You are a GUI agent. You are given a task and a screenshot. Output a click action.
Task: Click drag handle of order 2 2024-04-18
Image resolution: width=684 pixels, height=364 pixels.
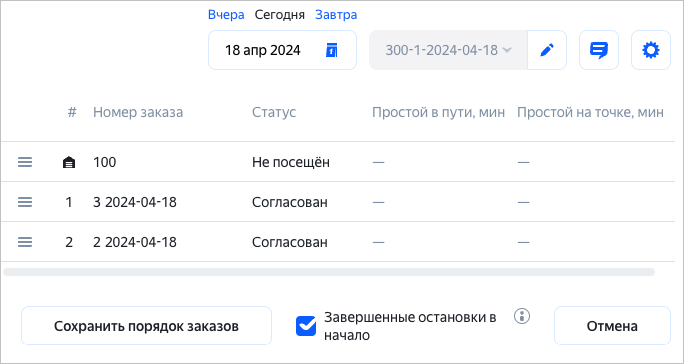25,242
